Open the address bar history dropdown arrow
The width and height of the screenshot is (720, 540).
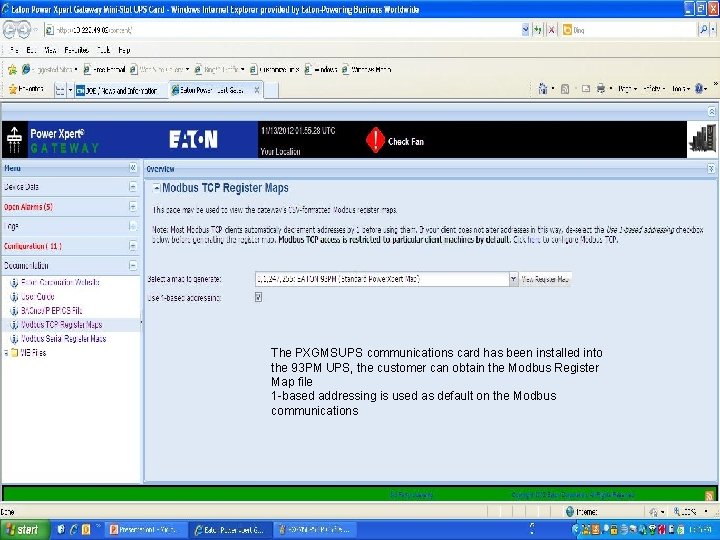[525, 30]
